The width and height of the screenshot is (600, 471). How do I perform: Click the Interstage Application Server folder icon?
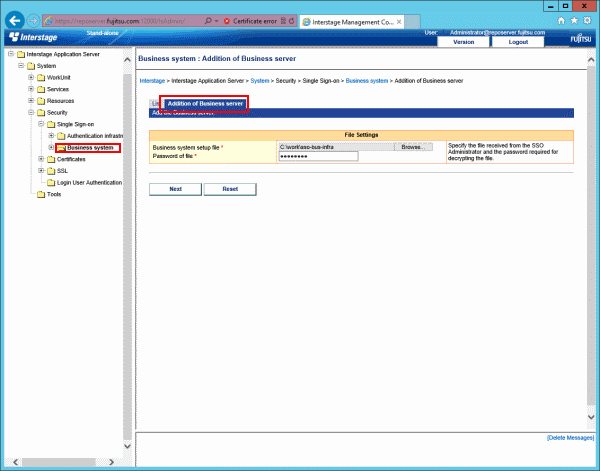coord(21,54)
